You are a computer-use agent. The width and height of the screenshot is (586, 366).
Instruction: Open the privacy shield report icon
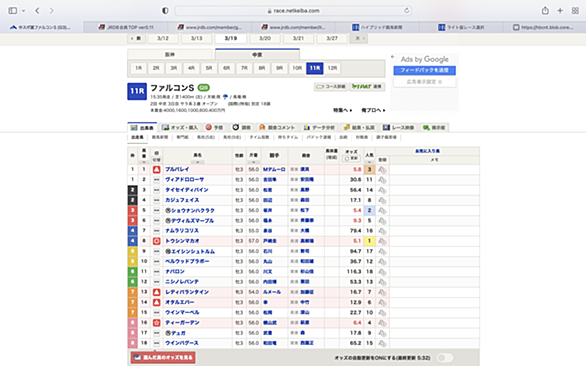(165, 10)
